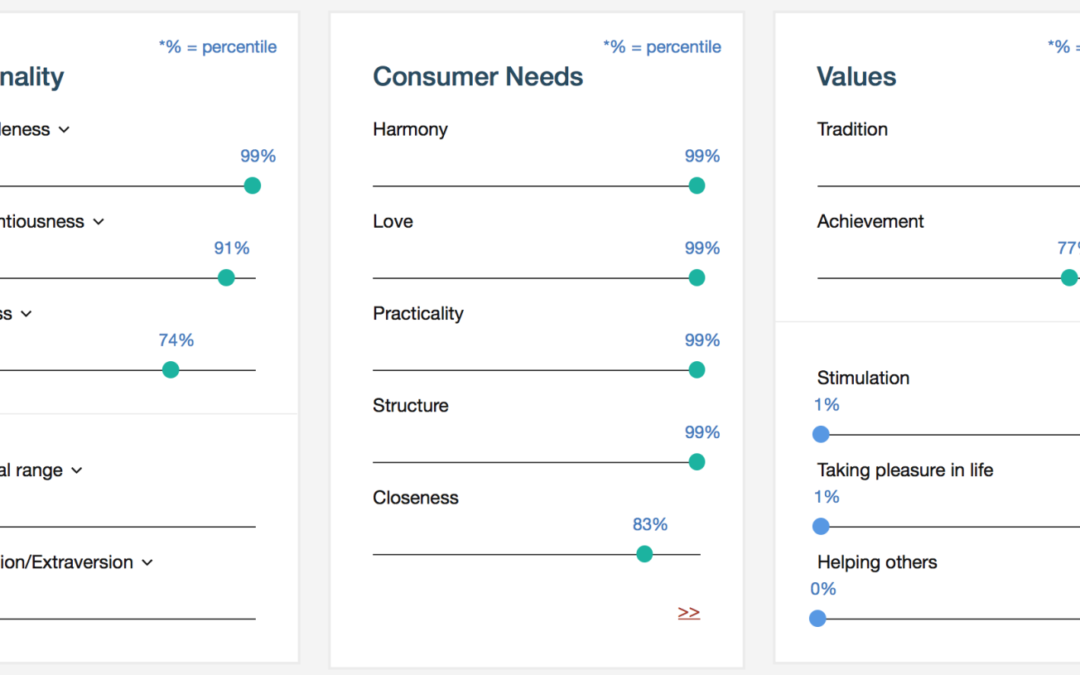This screenshot has height=675, width=1080.
Task: Click the 74% green slider handle
Action: point(171,370)
